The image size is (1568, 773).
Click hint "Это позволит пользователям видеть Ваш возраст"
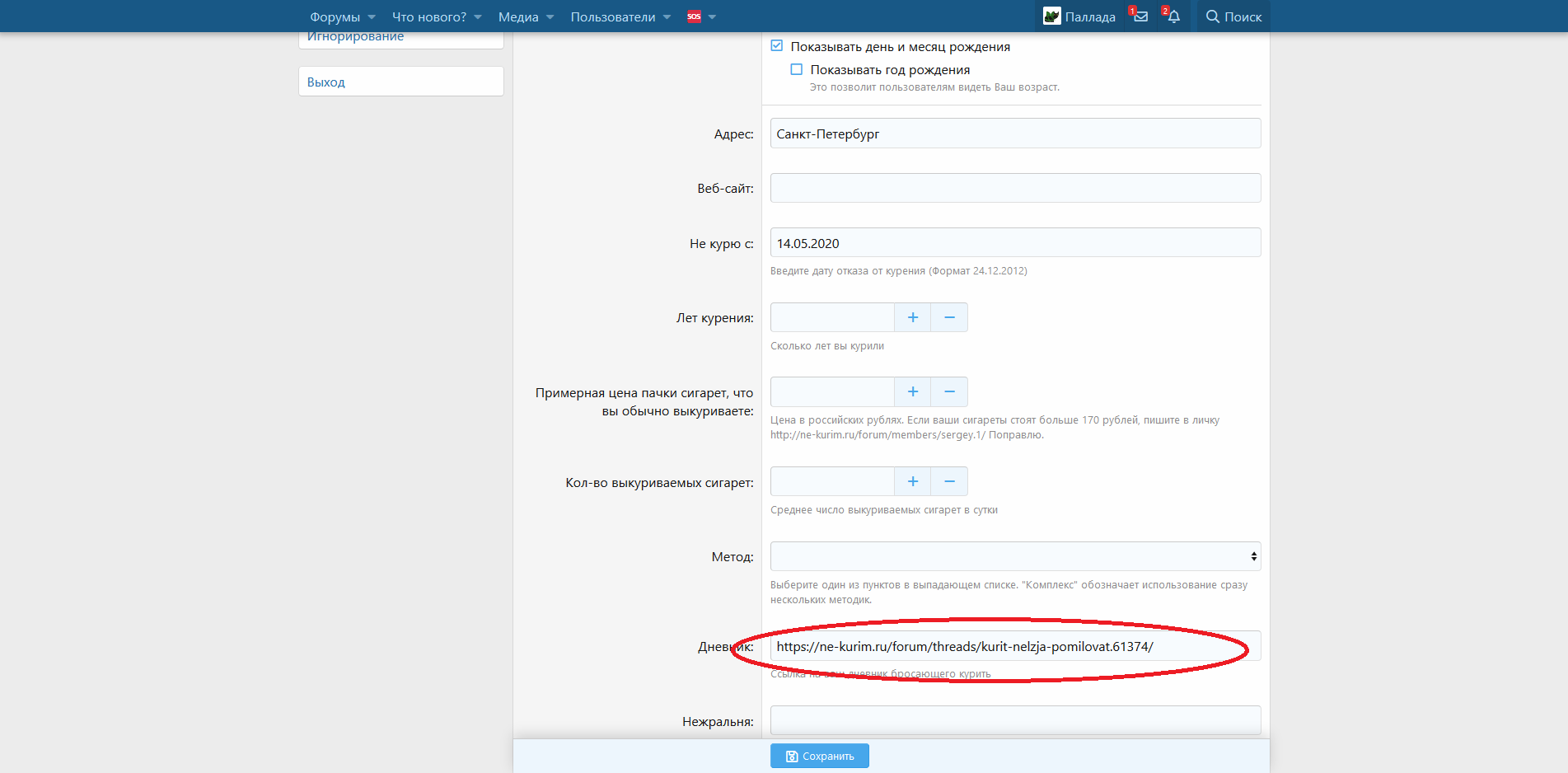tap(934, 87)
